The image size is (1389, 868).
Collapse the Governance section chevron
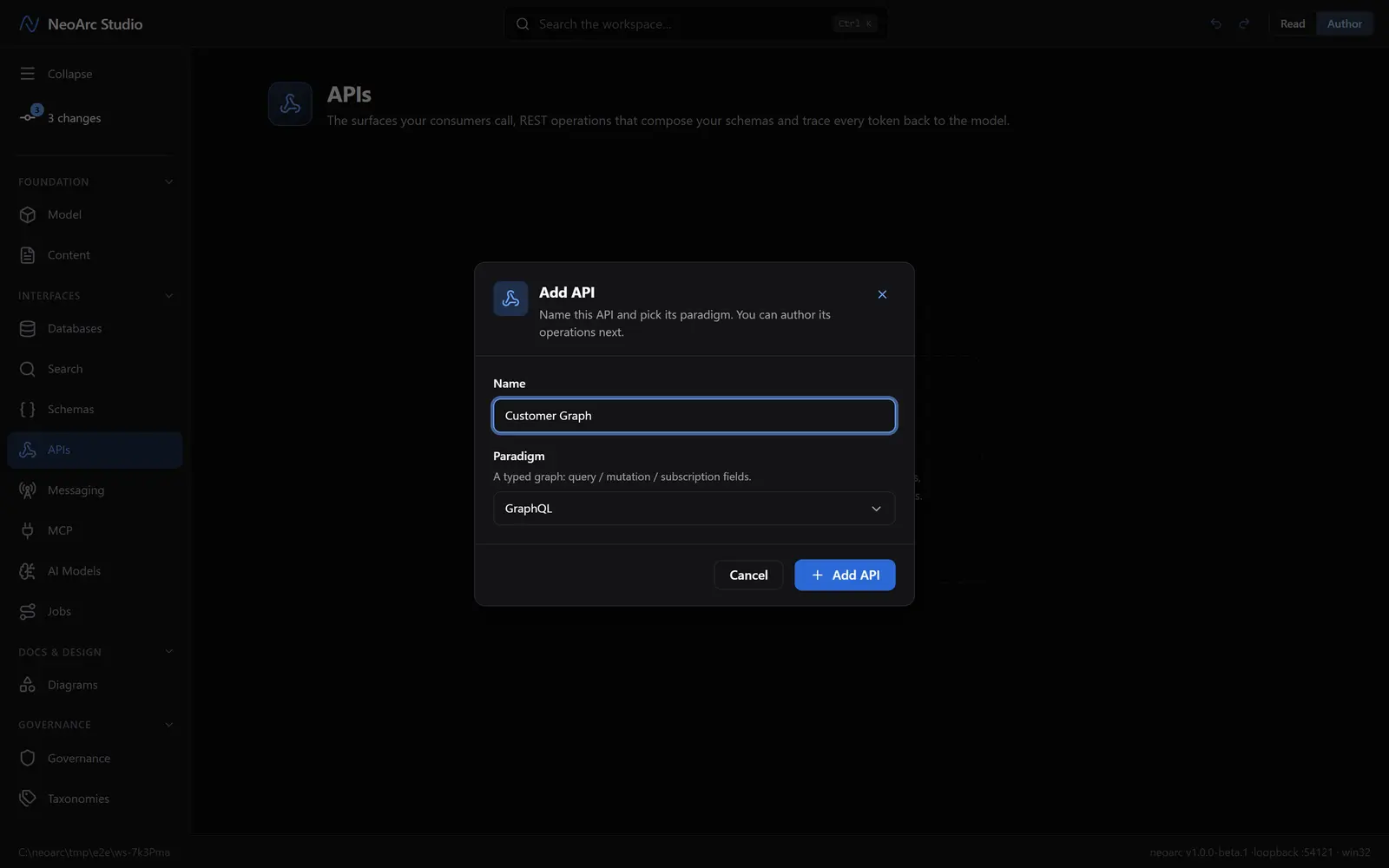coord(168,725)
